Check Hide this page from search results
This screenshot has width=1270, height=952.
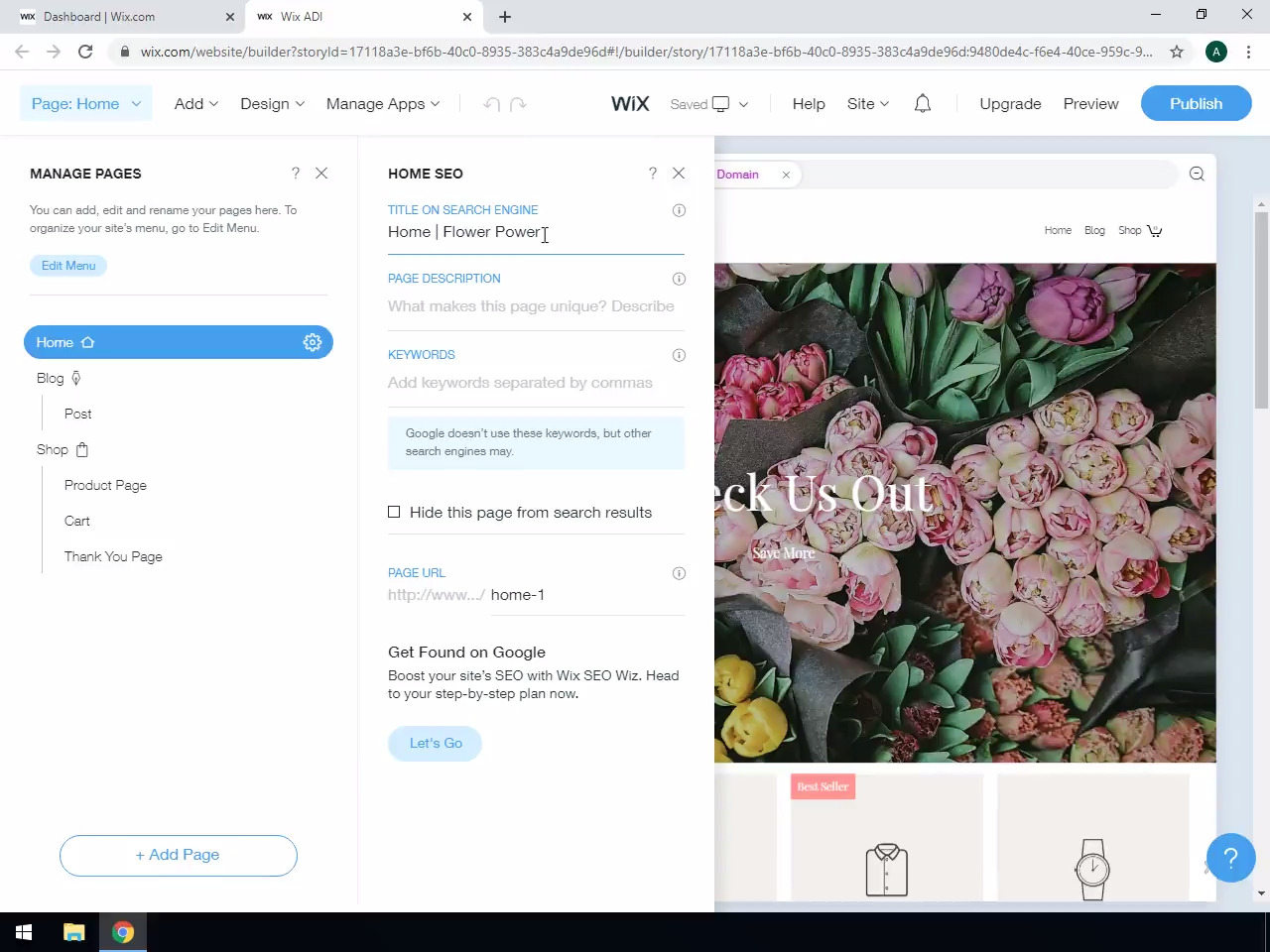394,512
